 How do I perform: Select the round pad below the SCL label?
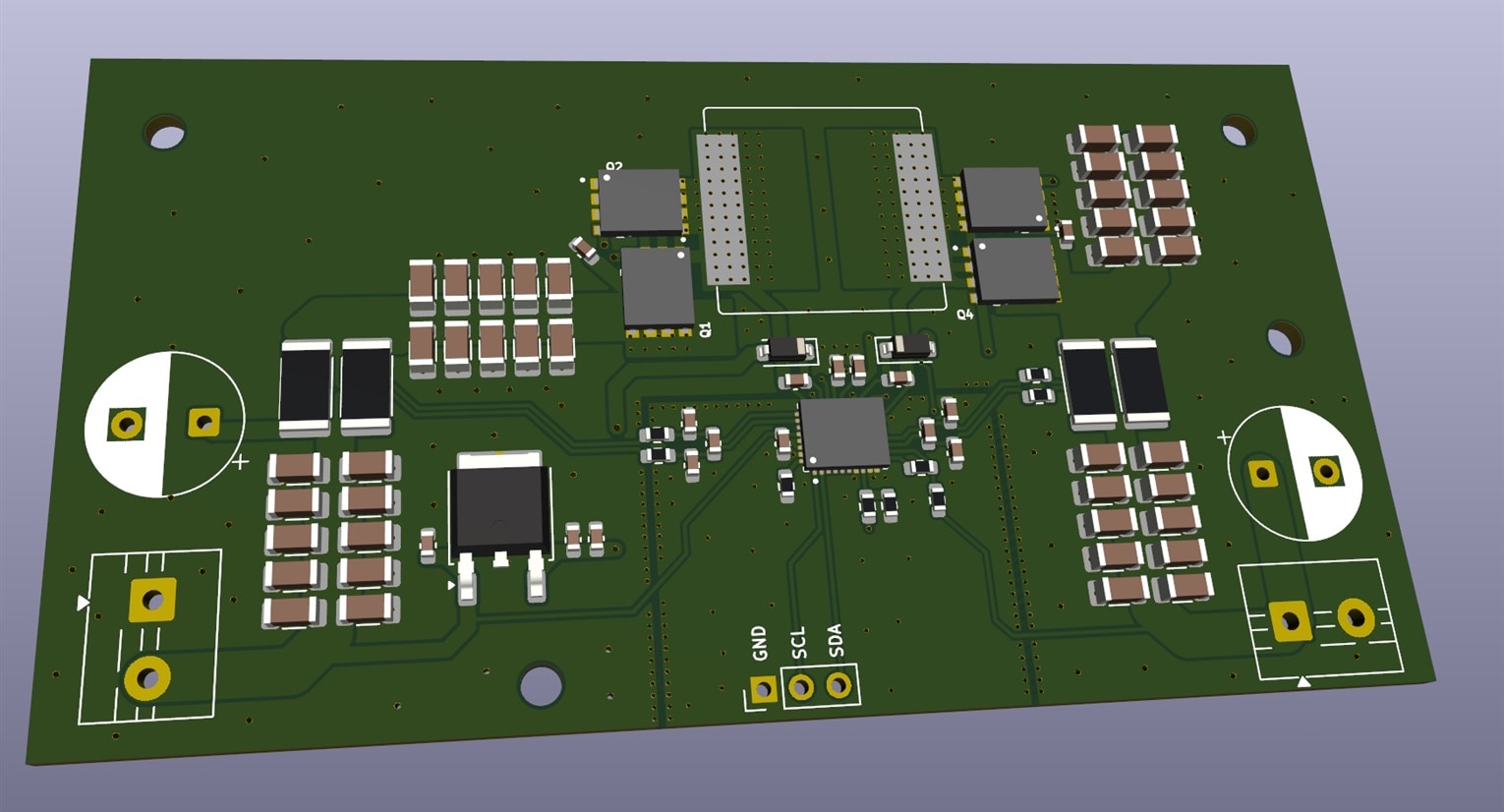(801, 687)
